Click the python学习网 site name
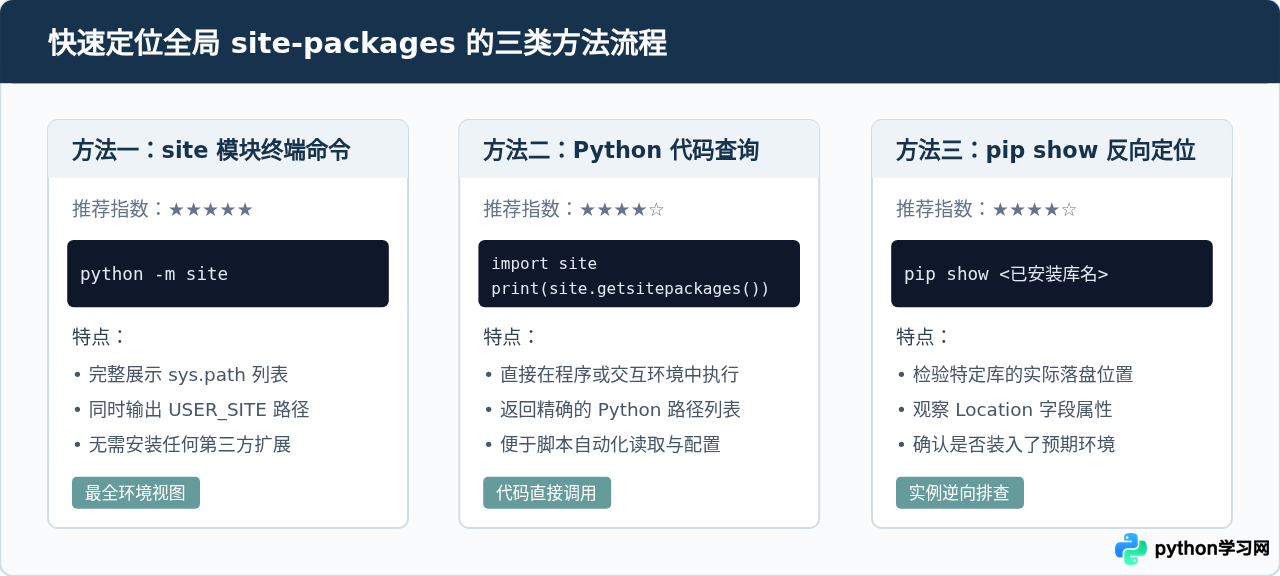 tap(1212, 549)
